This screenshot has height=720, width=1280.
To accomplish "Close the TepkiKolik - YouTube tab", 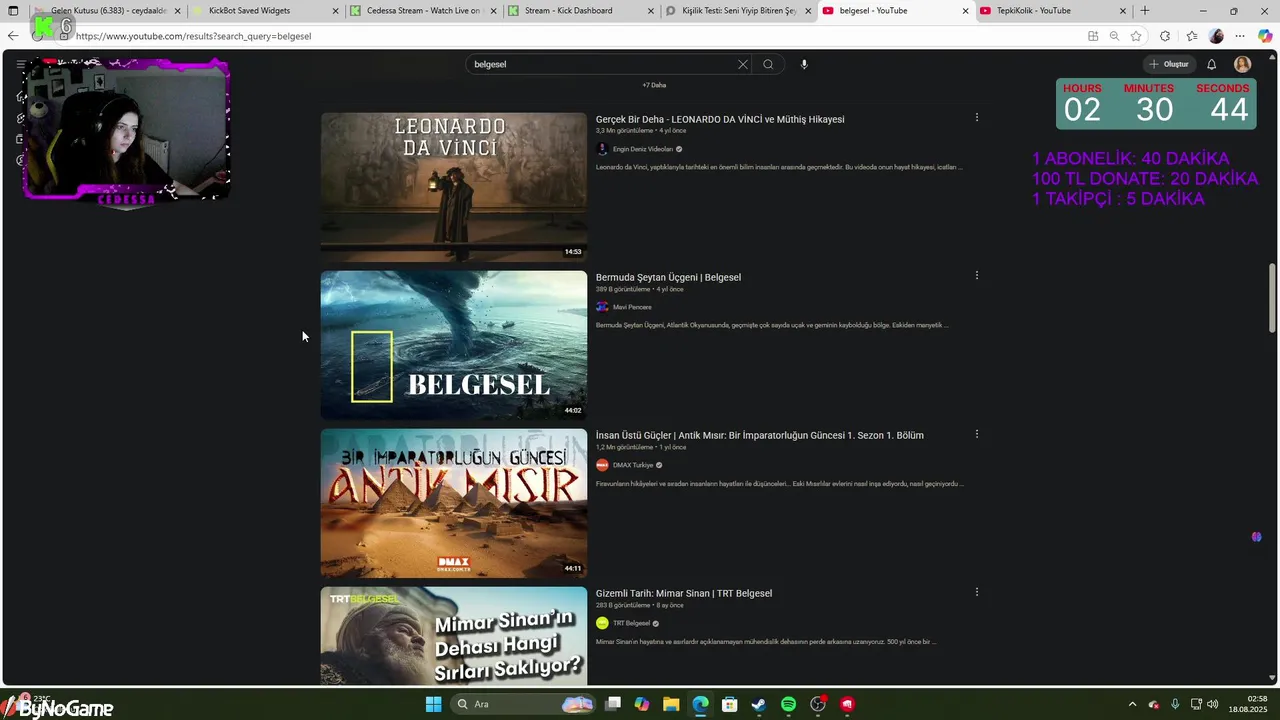I will pyautogui.click(x=1123, y=11).
